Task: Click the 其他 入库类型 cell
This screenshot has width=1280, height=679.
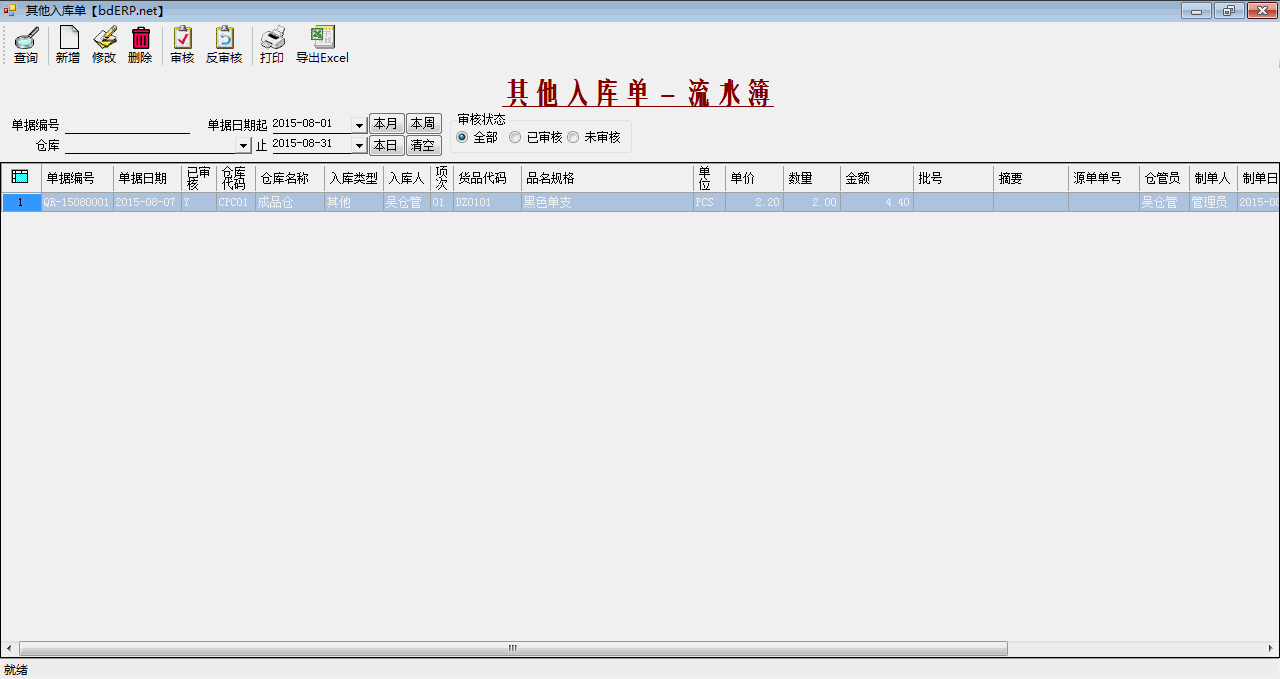Action: 354,202
